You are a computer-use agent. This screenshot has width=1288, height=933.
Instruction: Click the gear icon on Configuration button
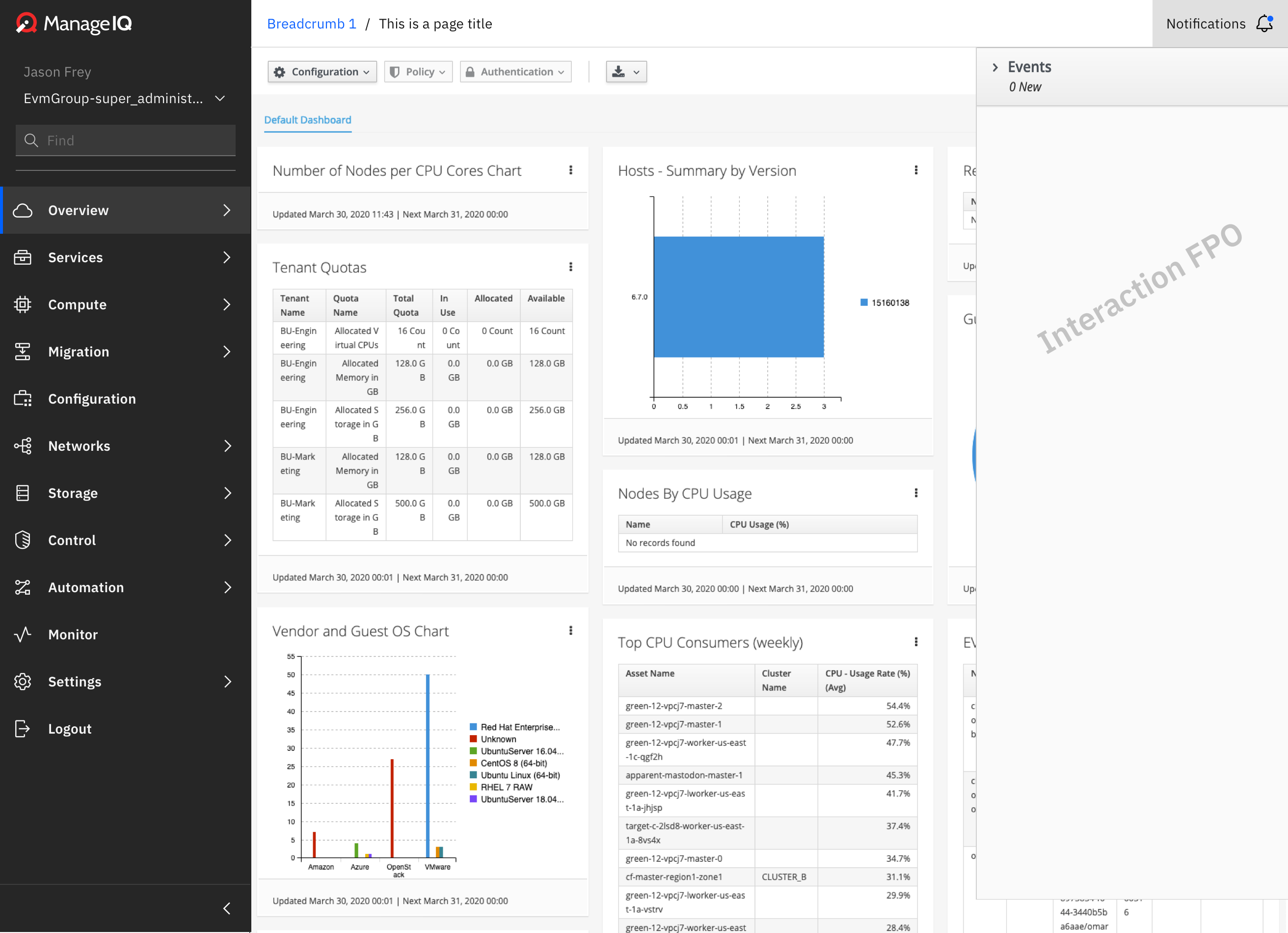279,72
